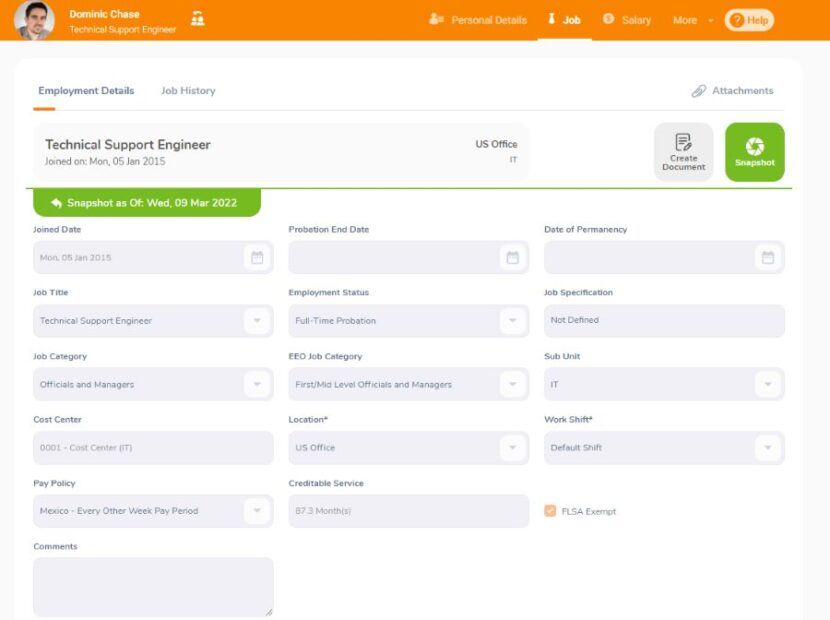Open the Employment Status dropdown
Image resolution: width=830 pixels, height=620 pixels.
click(x=513, y=320)
